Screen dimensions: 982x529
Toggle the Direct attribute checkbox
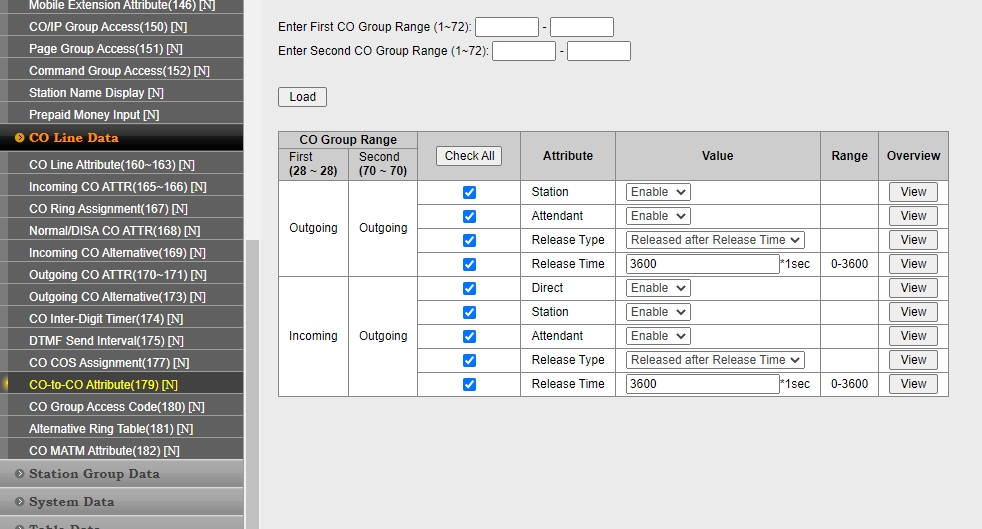coord(469,288)
